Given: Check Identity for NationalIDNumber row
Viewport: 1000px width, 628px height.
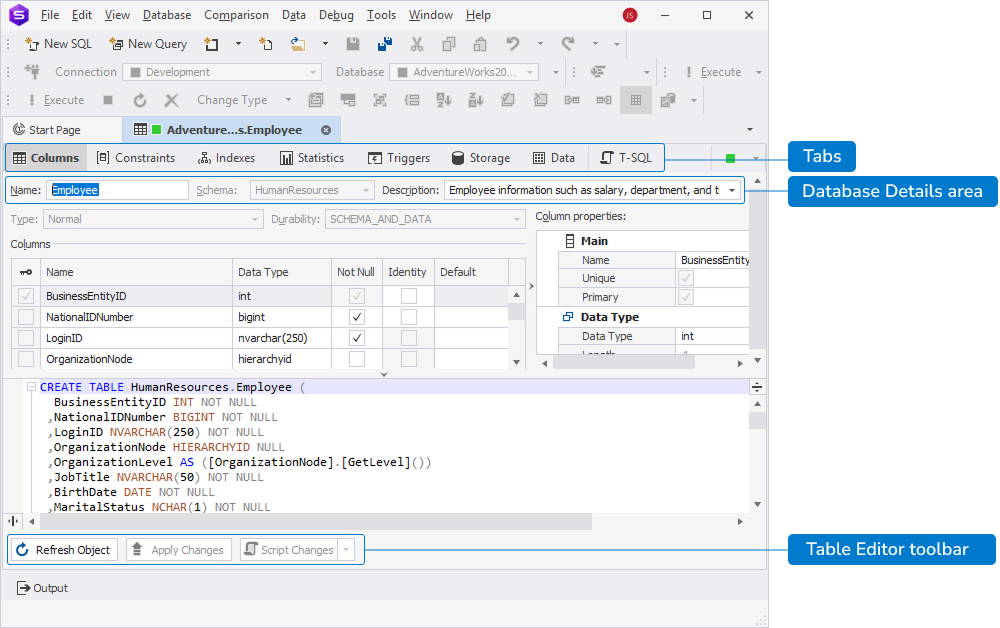Looking at the screenshot, I should (409, 317).
